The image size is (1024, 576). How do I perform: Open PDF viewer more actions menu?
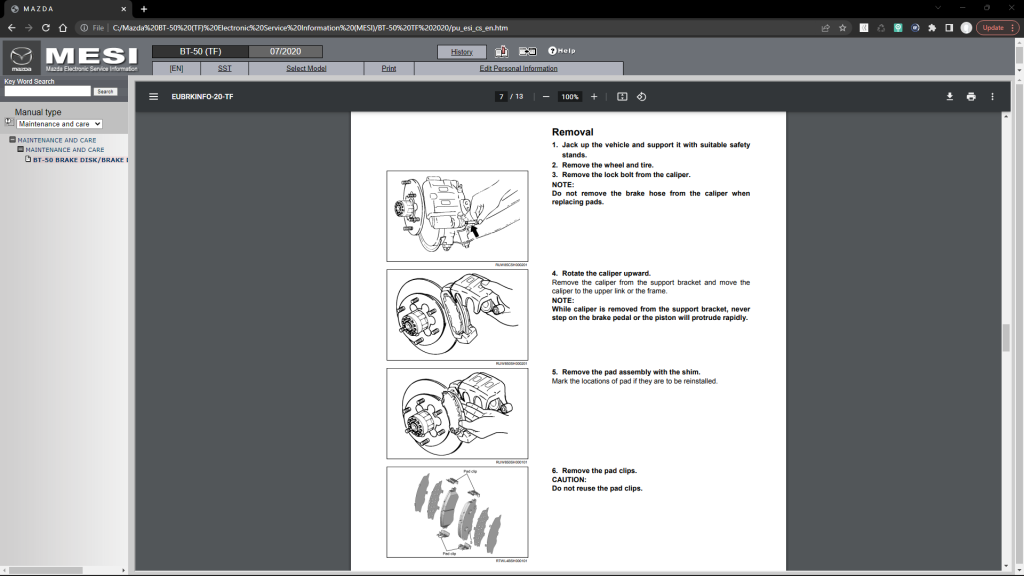tap(992, 97)
